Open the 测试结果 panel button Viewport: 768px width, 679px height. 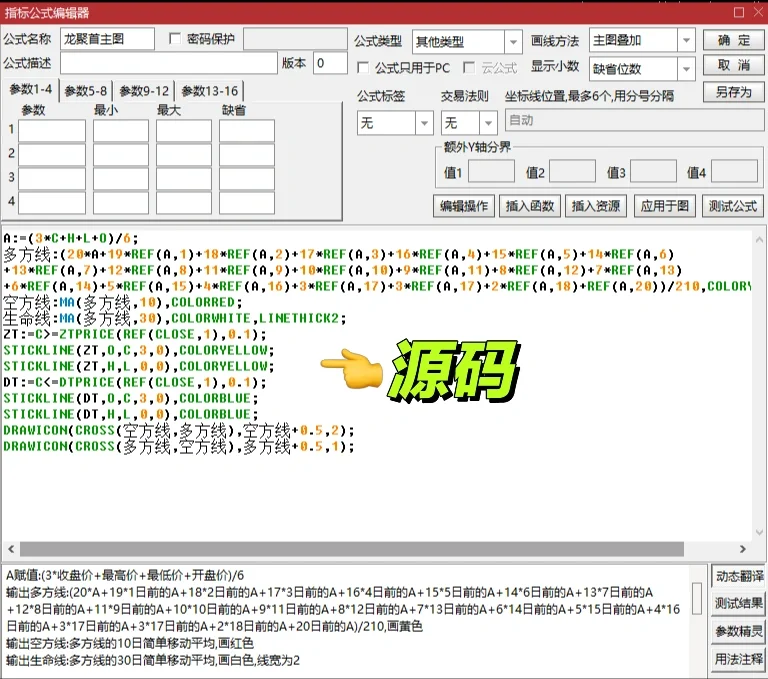739,604
